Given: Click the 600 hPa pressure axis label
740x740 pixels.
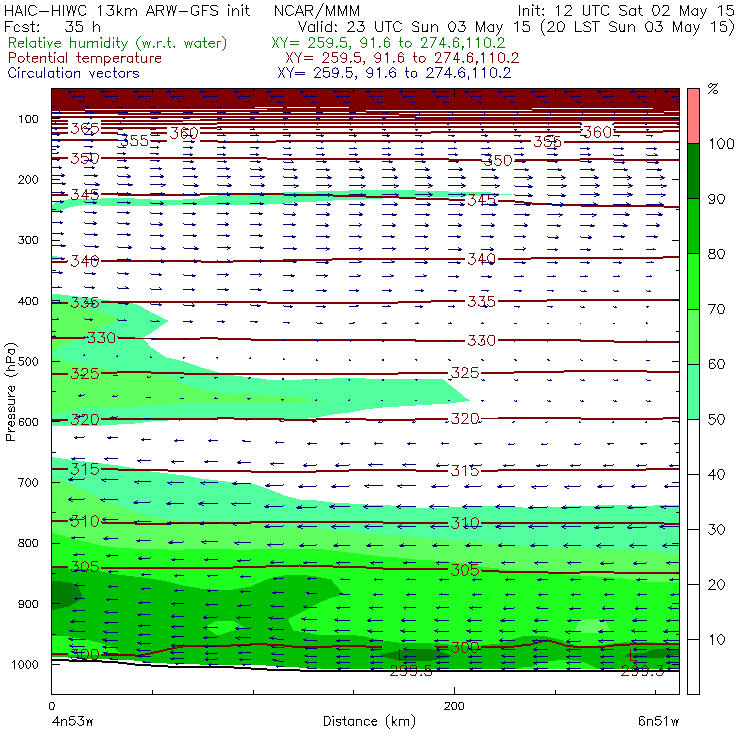Looking at the screenshot, I should [28, 422].
